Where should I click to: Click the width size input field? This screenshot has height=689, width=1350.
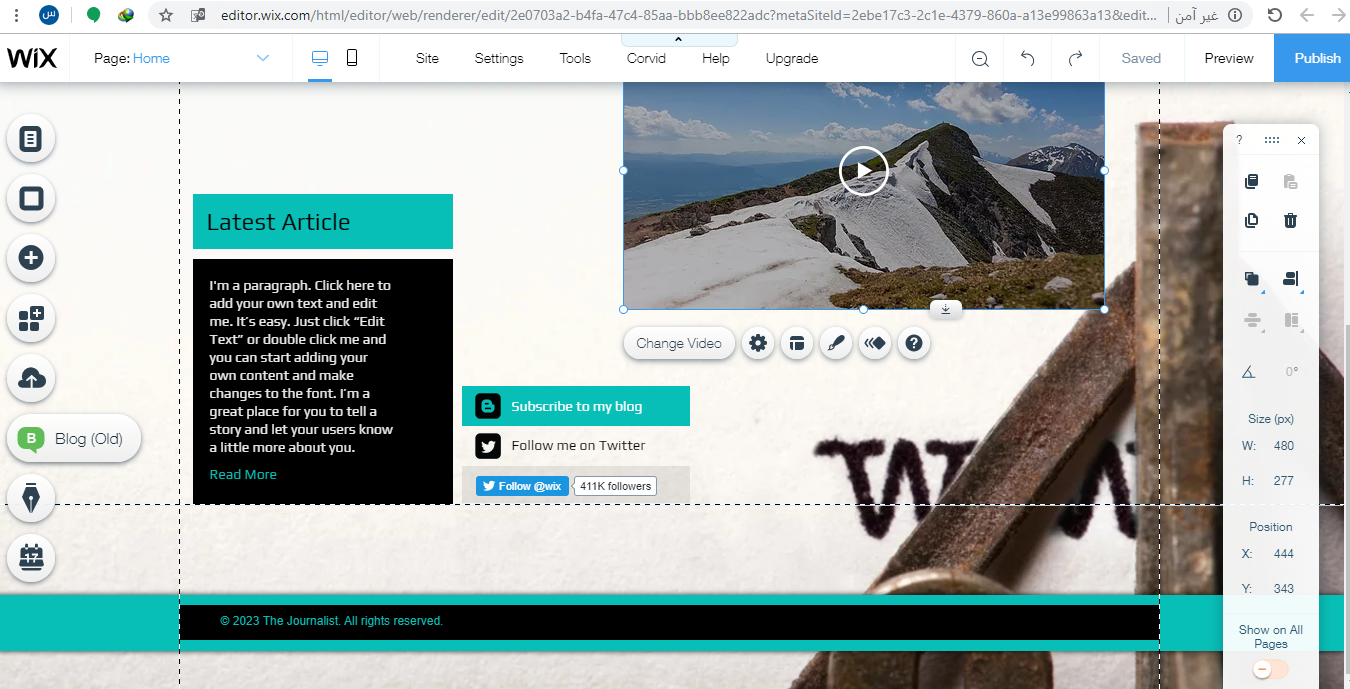click(1283, 446)
